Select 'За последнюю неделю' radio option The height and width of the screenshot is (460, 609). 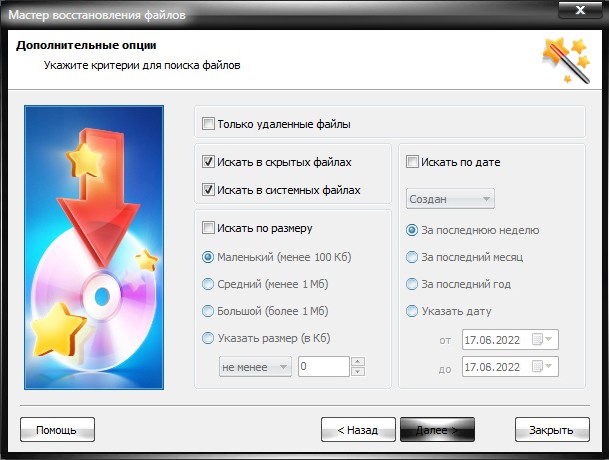click(x=412, y=230)
